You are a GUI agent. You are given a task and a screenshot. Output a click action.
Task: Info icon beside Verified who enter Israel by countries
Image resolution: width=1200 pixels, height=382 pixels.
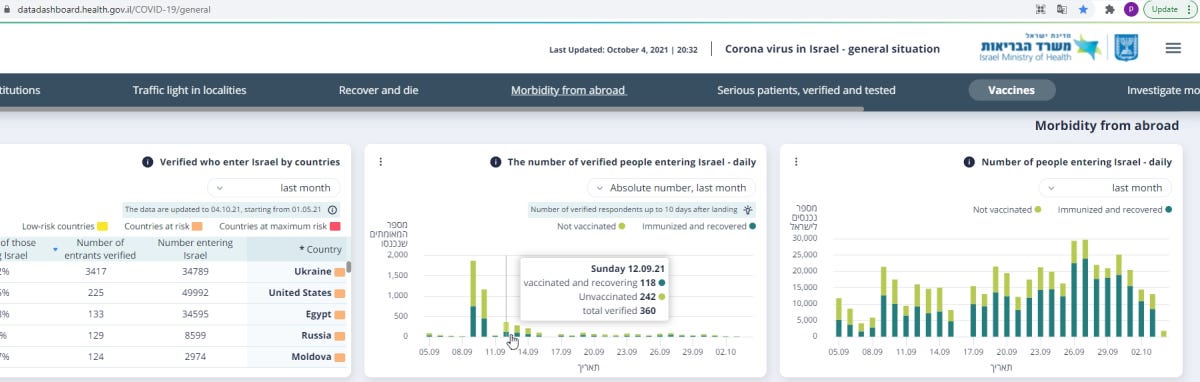[148, 162]
